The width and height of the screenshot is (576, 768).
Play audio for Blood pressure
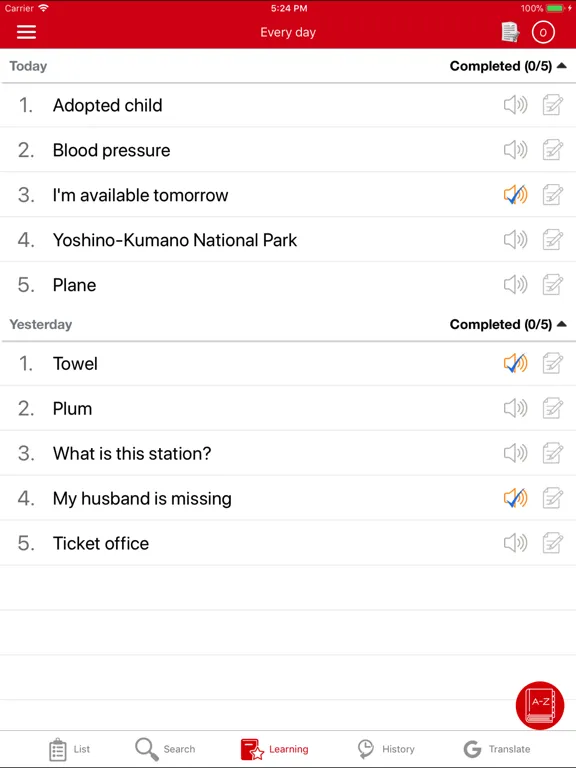515,150
